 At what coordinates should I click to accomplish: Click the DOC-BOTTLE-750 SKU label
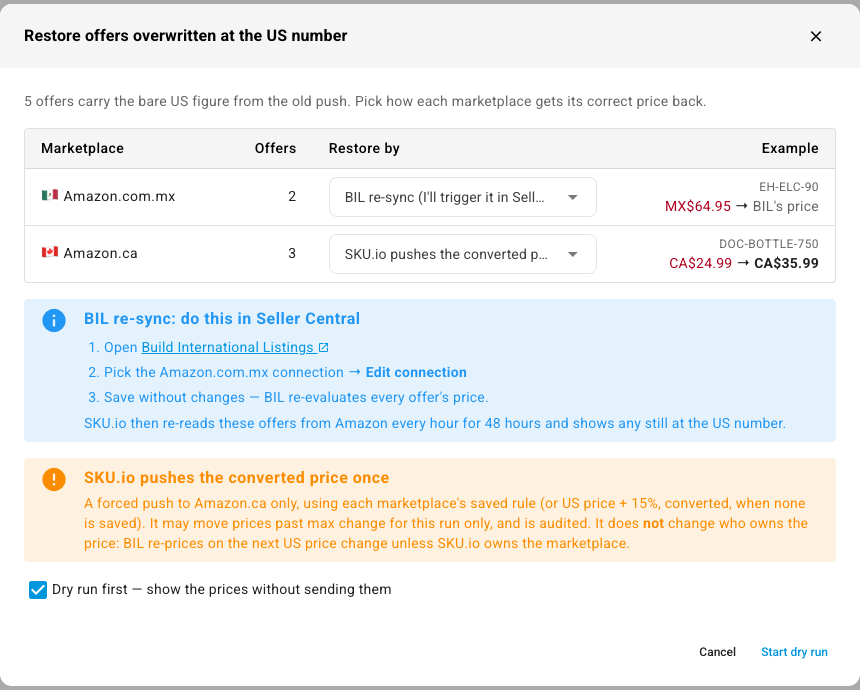pyautogui.click(x=768, y=244)
